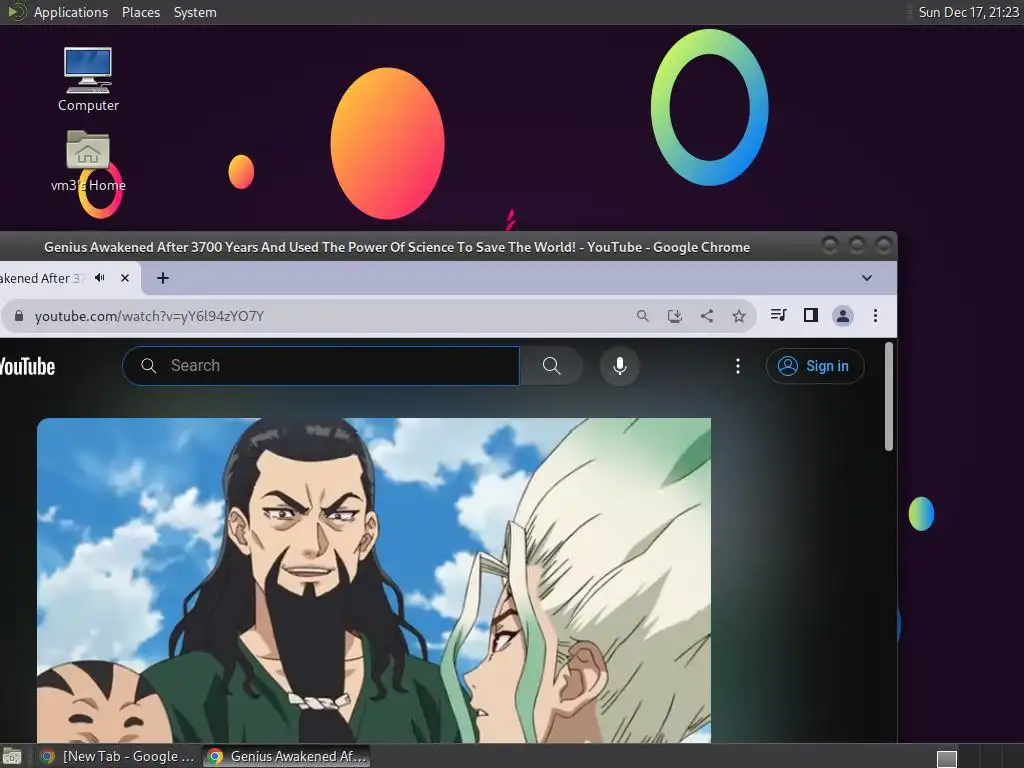Screen dimensions: 1024x768
Task: Open the Computer desktop icon
Action: pos(88,80)
